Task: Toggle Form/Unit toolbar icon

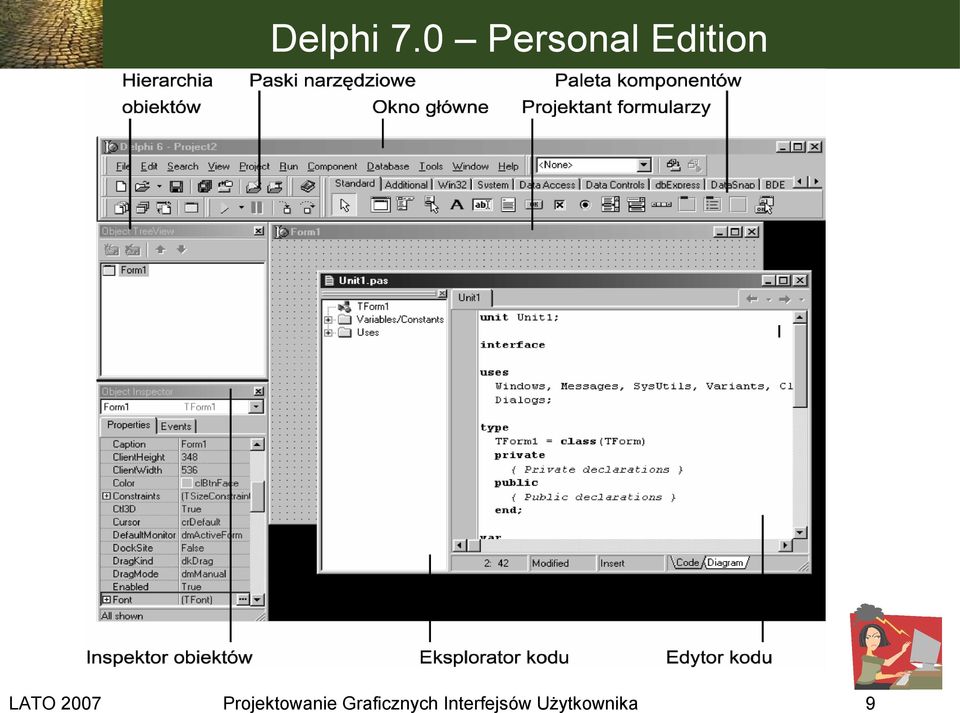Action: (164, 207)
